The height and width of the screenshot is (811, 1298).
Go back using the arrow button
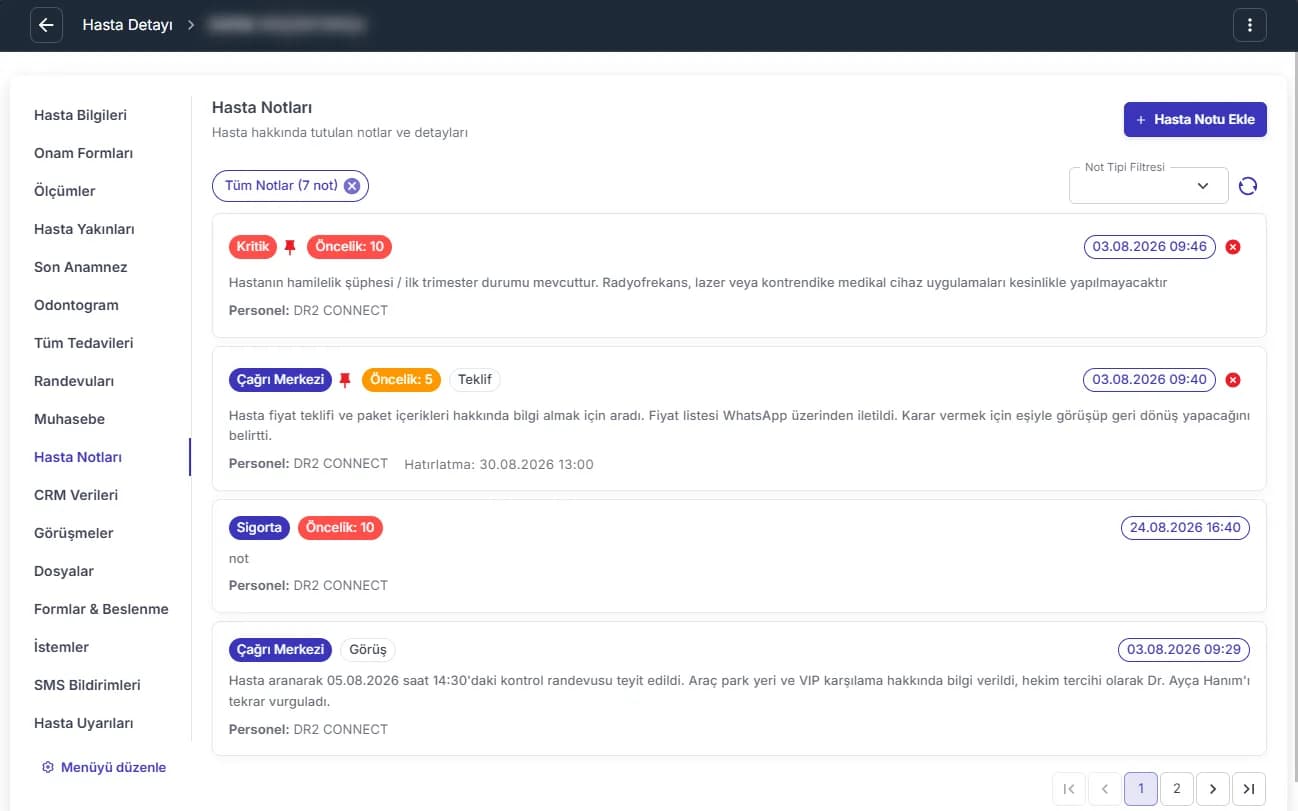[x=47, y=25]
